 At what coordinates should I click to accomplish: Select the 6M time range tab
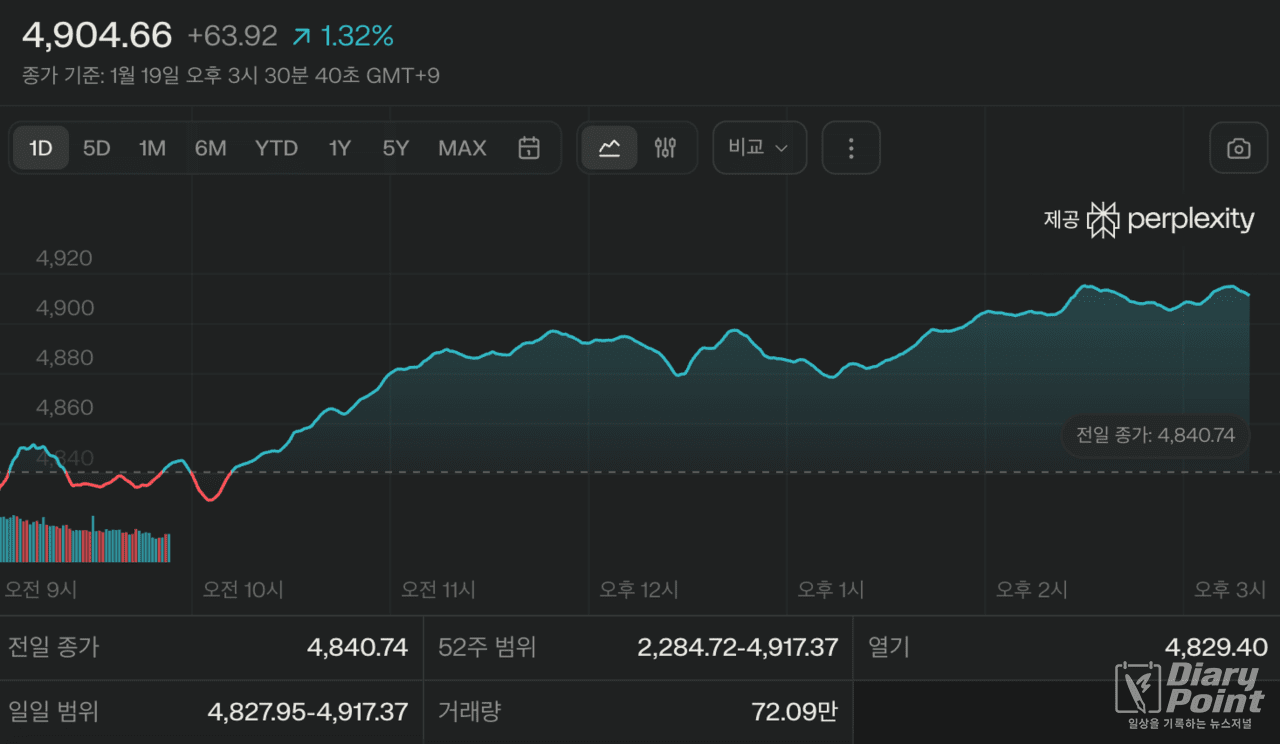coord(210,148)
